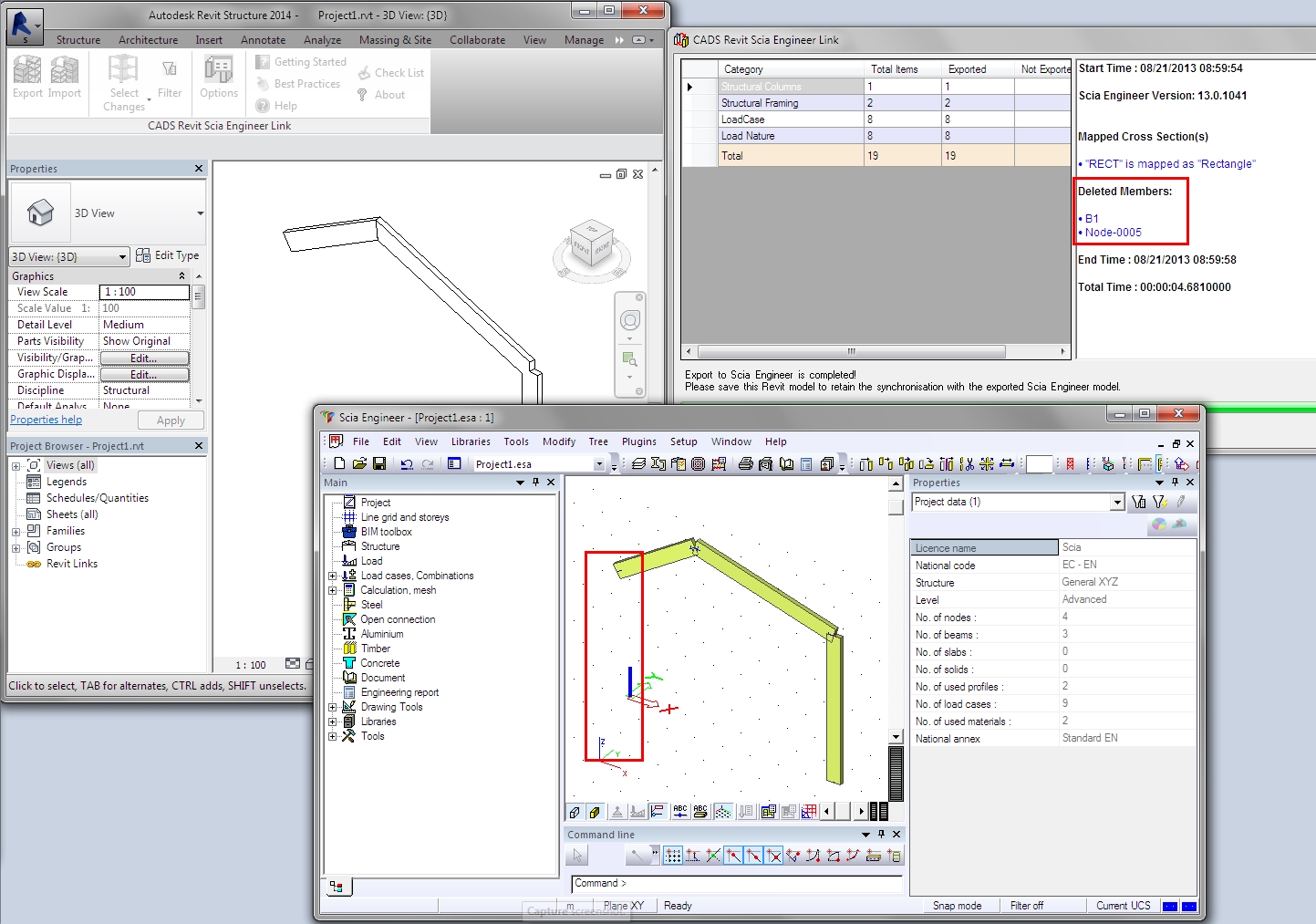
Task: Click the Save icon in Scia toolbar
Action: (379, 464)
